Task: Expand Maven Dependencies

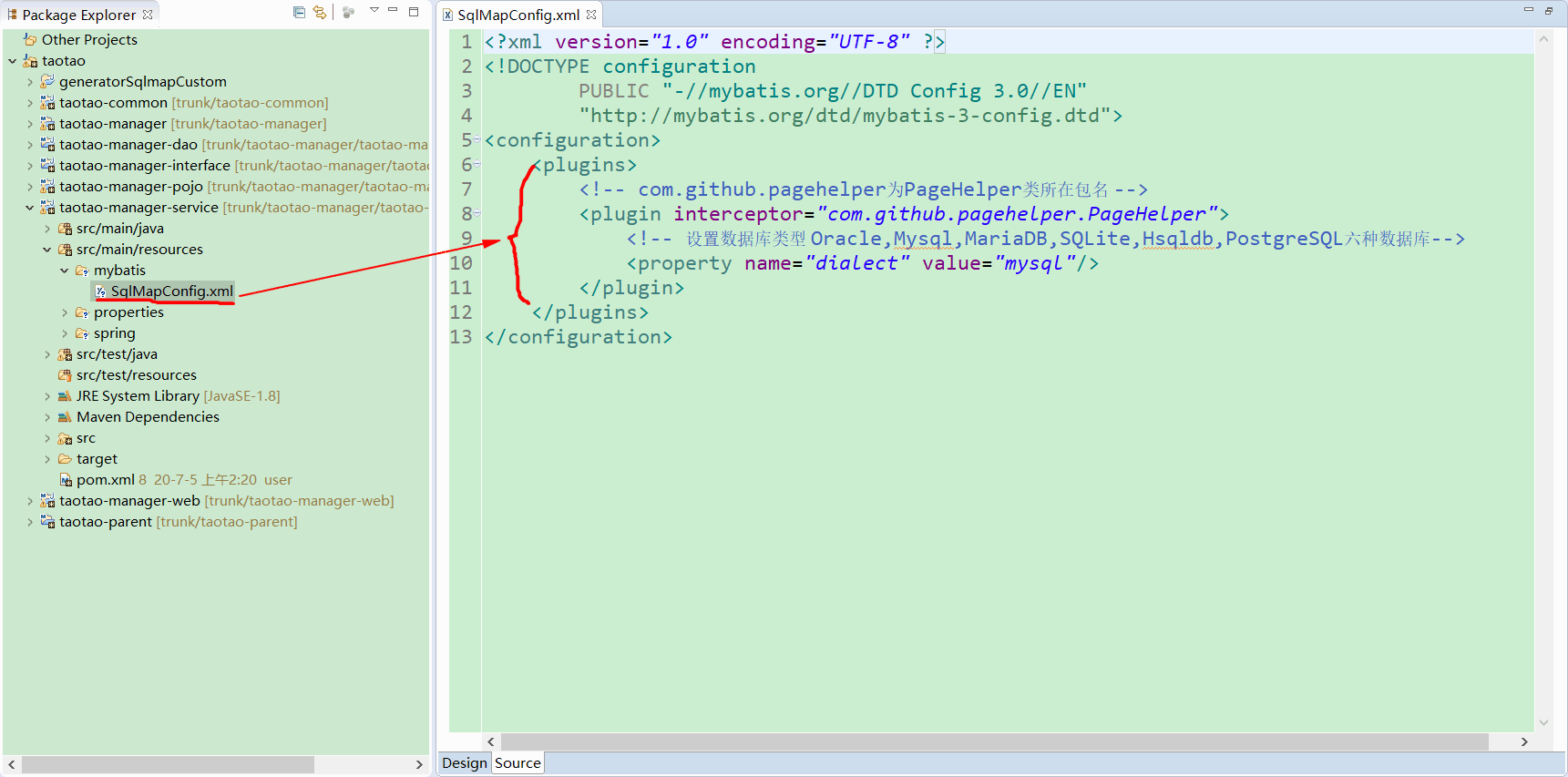Action: [x=47, y=417]
